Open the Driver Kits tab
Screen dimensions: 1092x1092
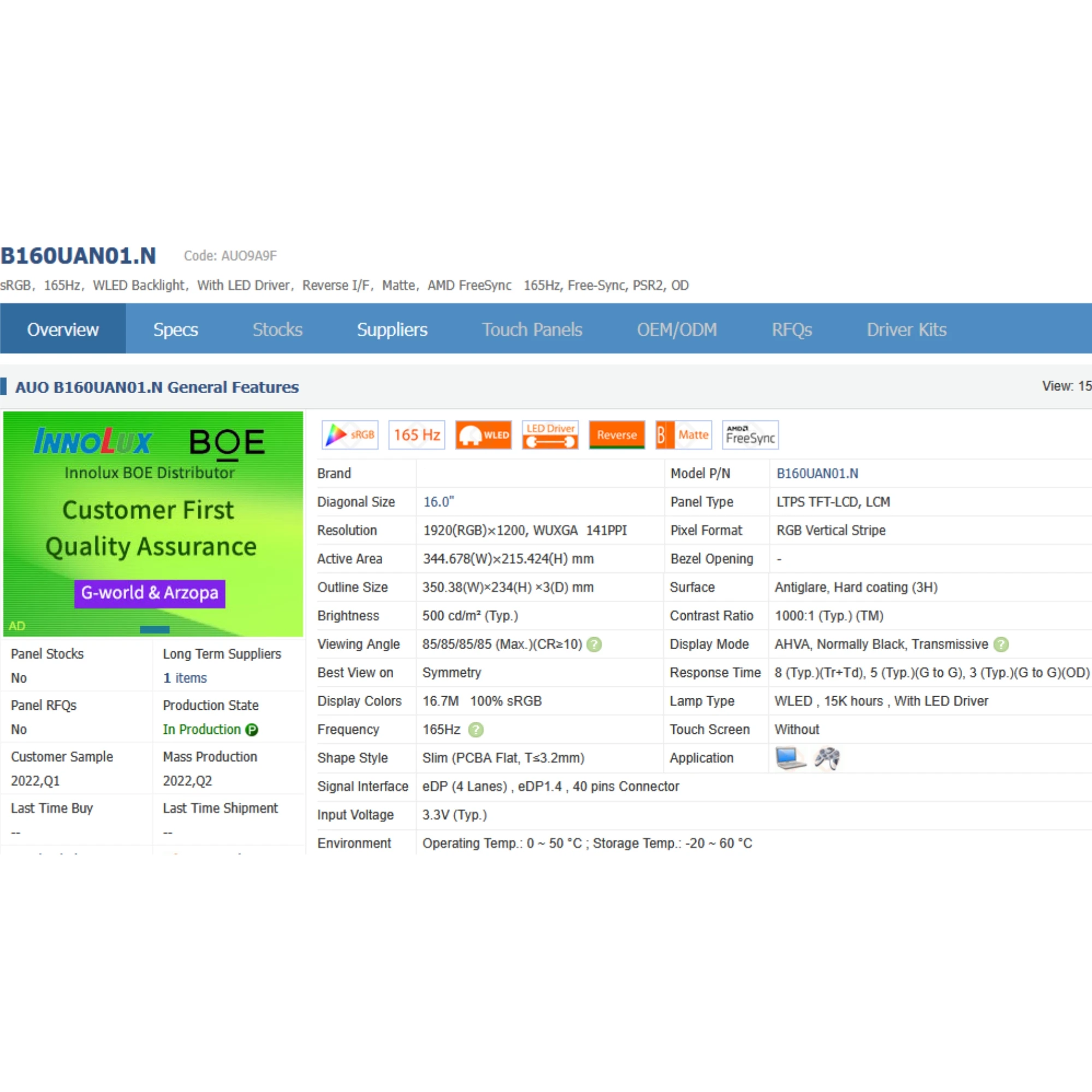pyautogui.click(x=906, y=329)
